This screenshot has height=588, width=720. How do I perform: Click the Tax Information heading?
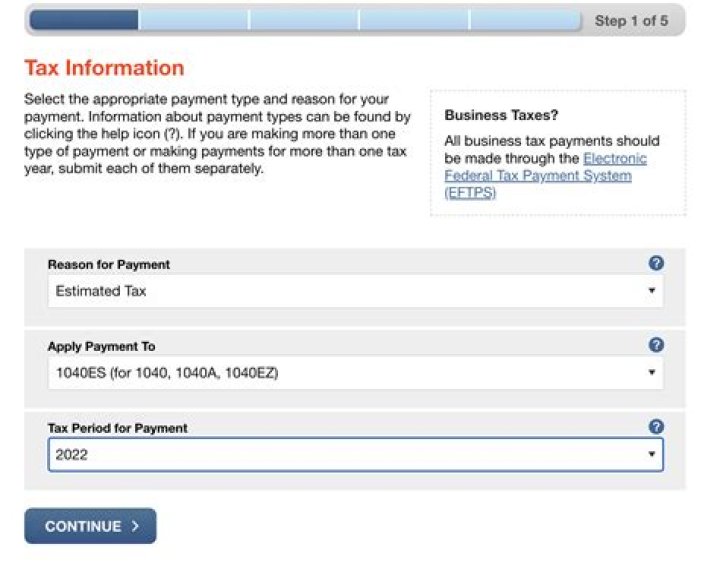click(x=104, y=68)
